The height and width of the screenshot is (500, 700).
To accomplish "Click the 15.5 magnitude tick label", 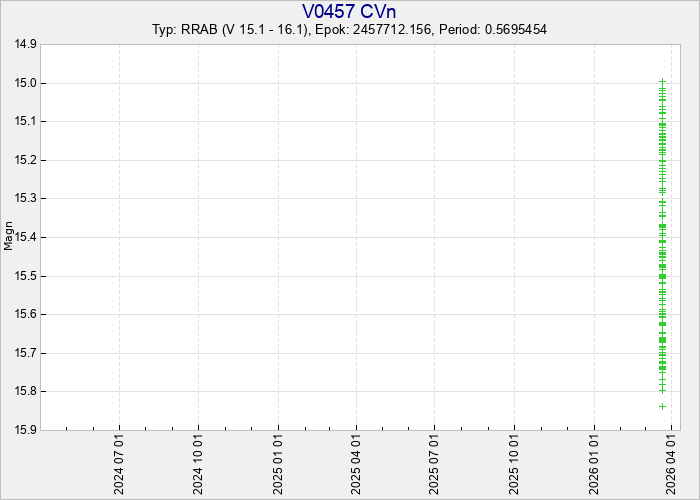I will coord(25,276).
